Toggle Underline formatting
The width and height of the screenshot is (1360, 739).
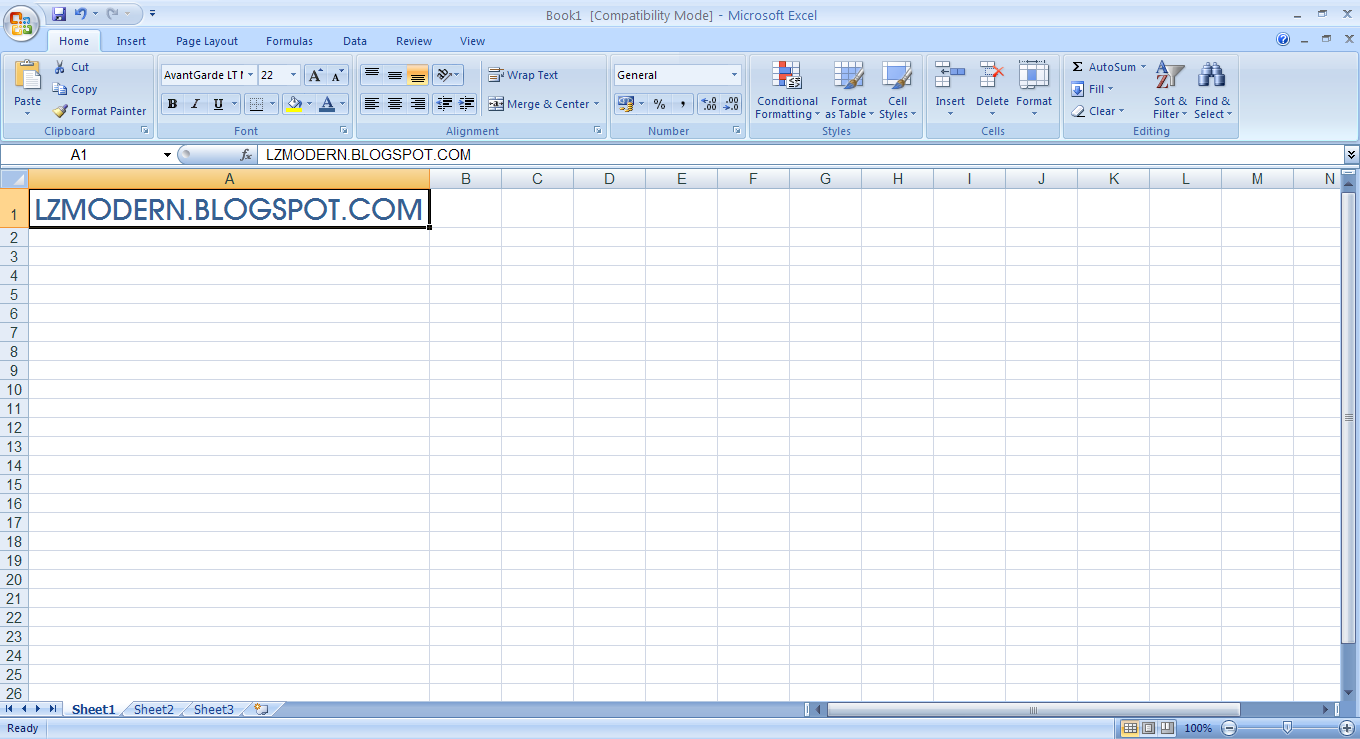(x=218, y=104)
